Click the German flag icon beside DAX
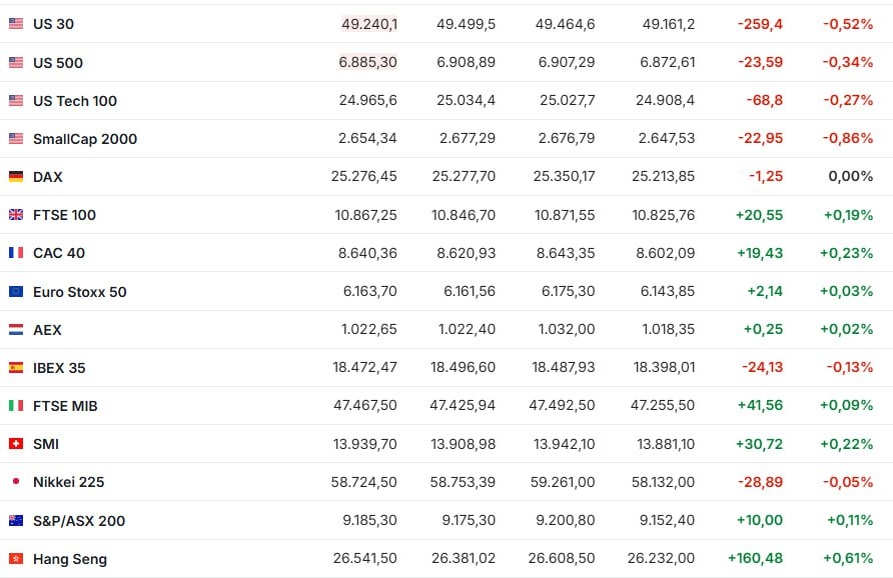Screen dimensions: 893x578 [x=16, y=177]
